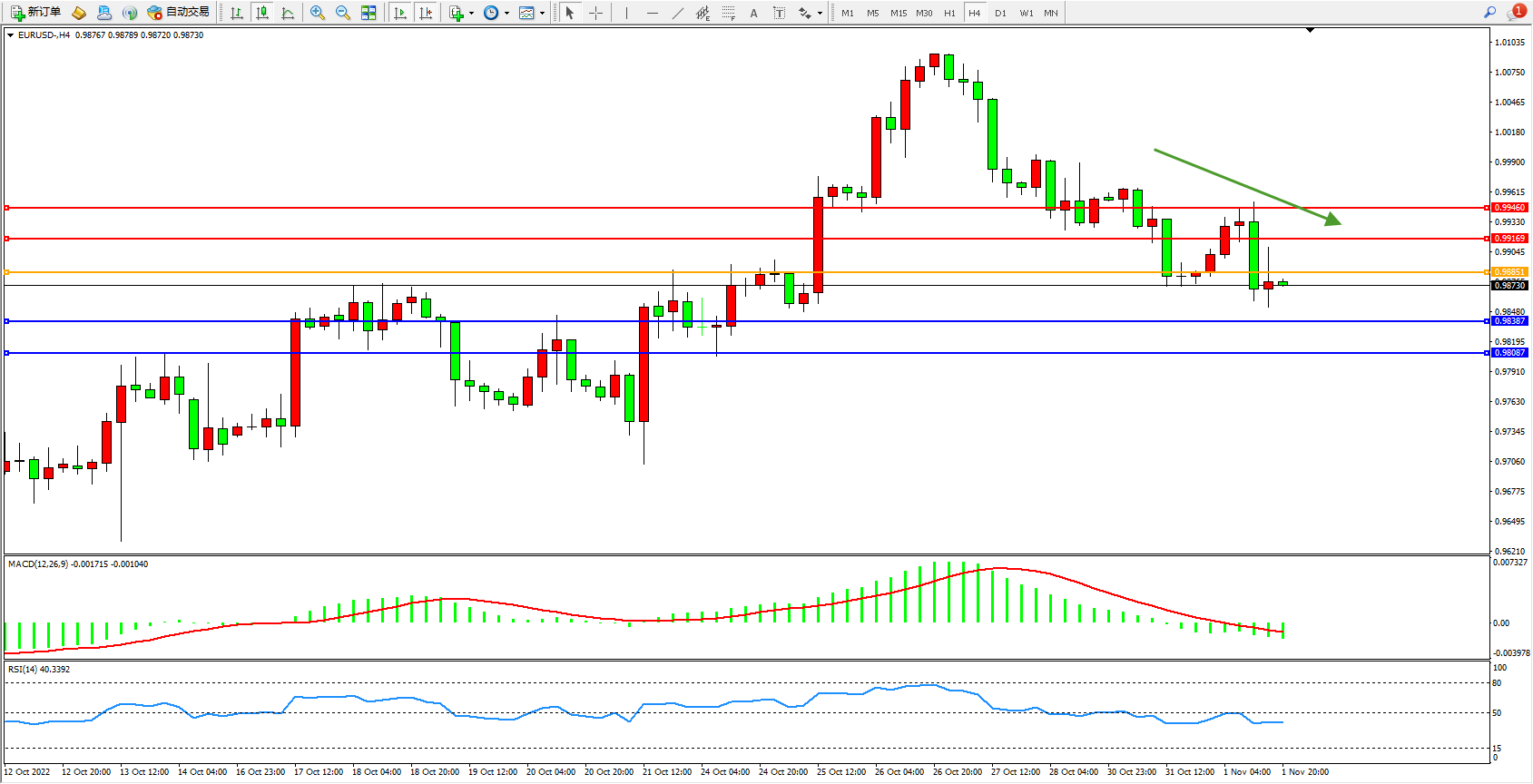Pick the Fibonacci retracement tool
Screen dimensions: 1533x784
tap(728, 13)
